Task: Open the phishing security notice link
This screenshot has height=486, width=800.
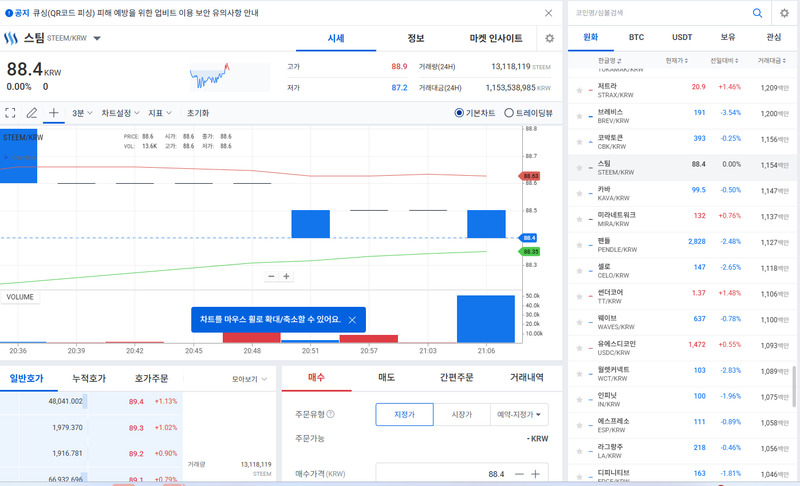Action: [x=145, y=13]
